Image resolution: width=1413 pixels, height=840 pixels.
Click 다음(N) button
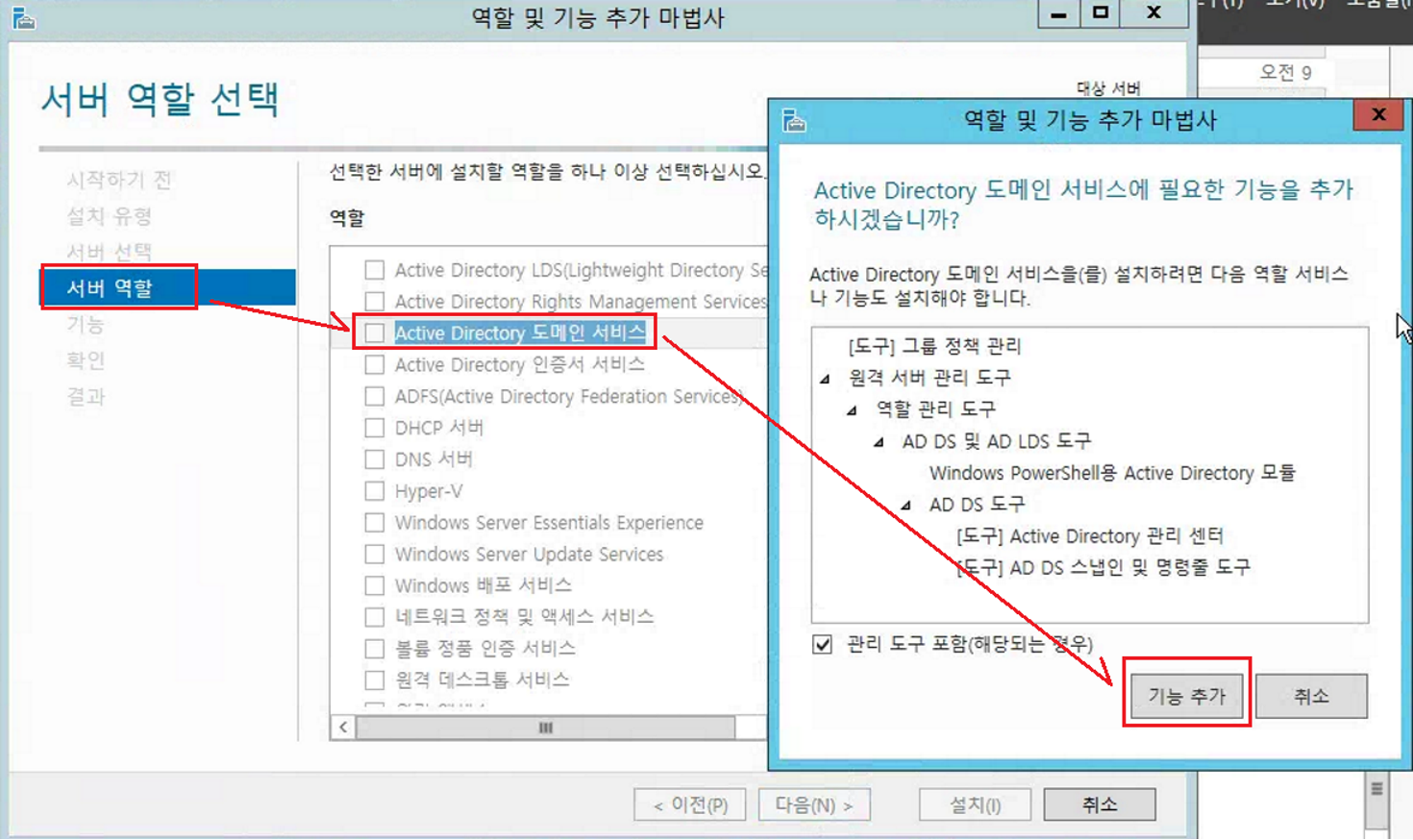tap(814, 804)
